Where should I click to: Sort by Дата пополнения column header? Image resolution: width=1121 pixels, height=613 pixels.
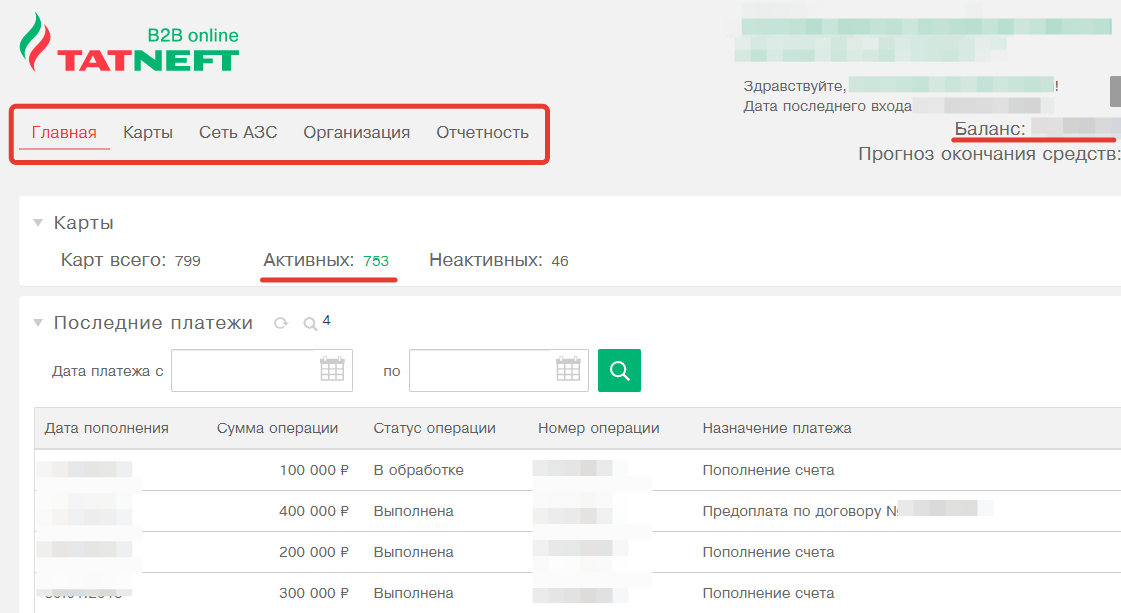(x=107, y=428)
